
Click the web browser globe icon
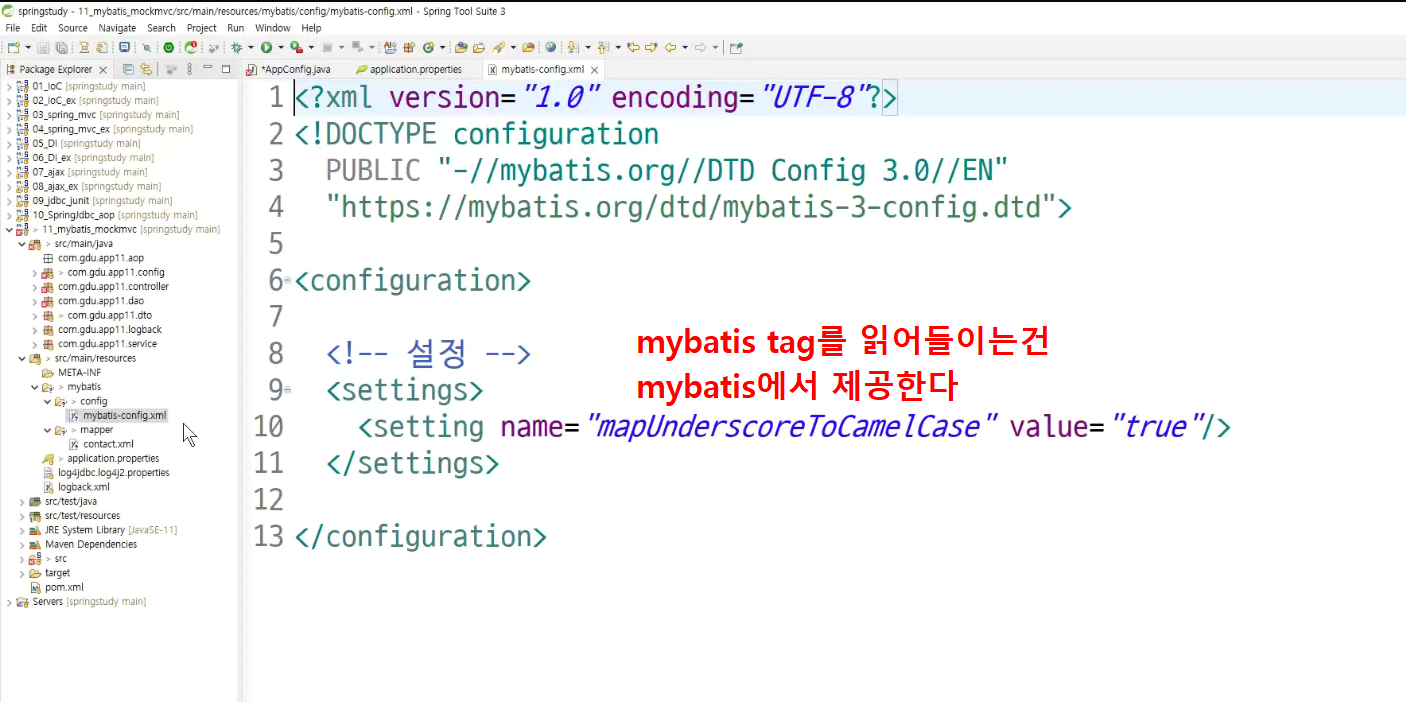tap(551, 47)
